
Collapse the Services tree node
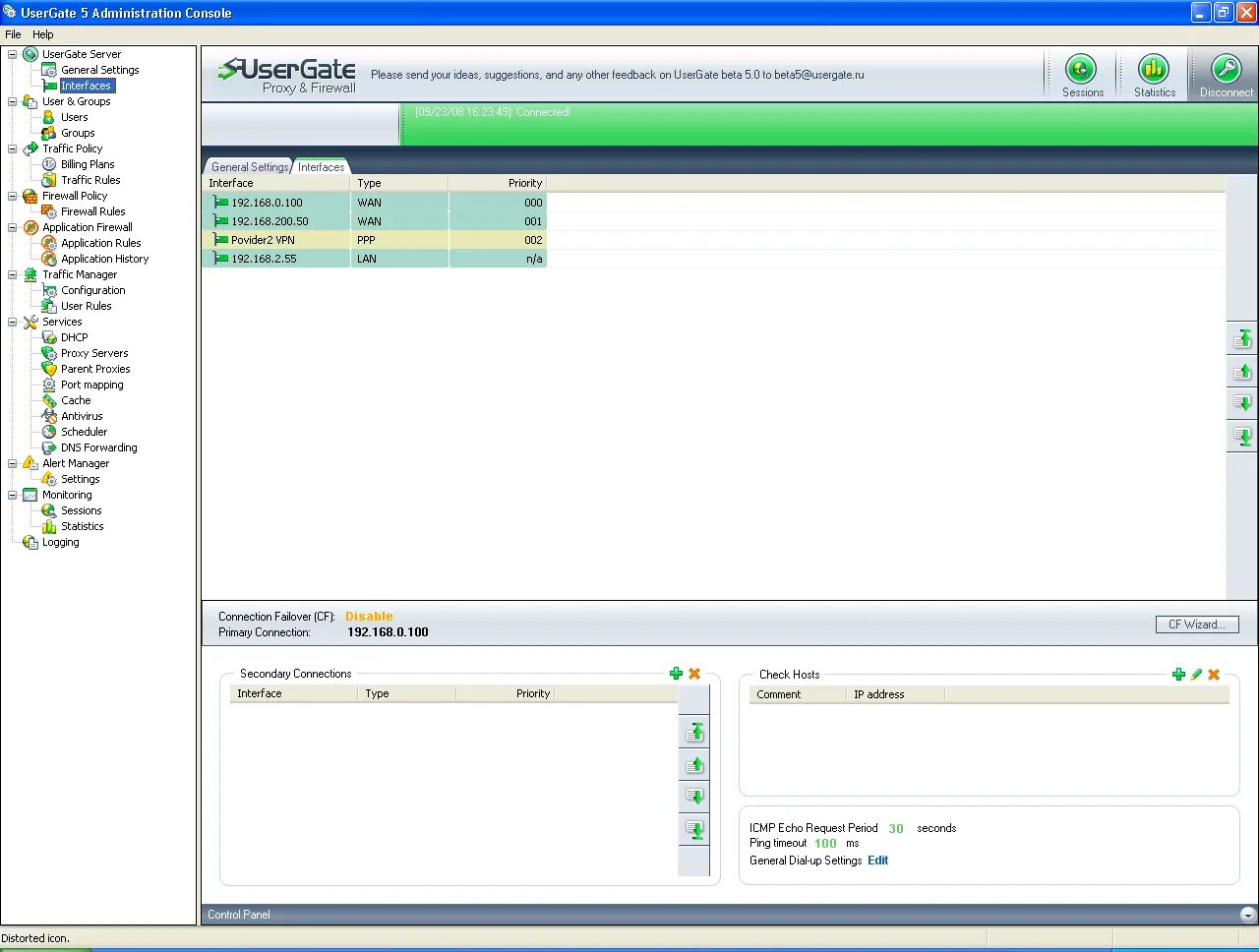point(13,322)
